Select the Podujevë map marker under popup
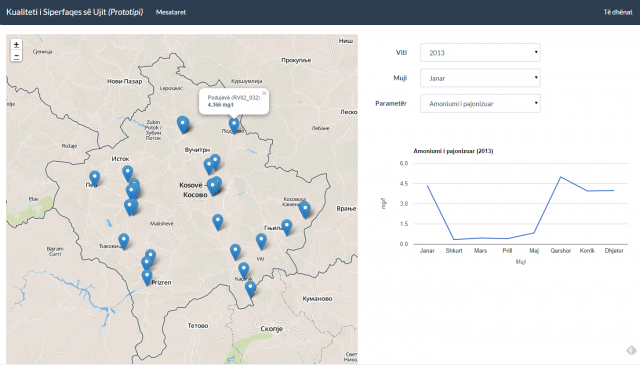The width and height of the screenshot is (640, 365). point(234,126)
